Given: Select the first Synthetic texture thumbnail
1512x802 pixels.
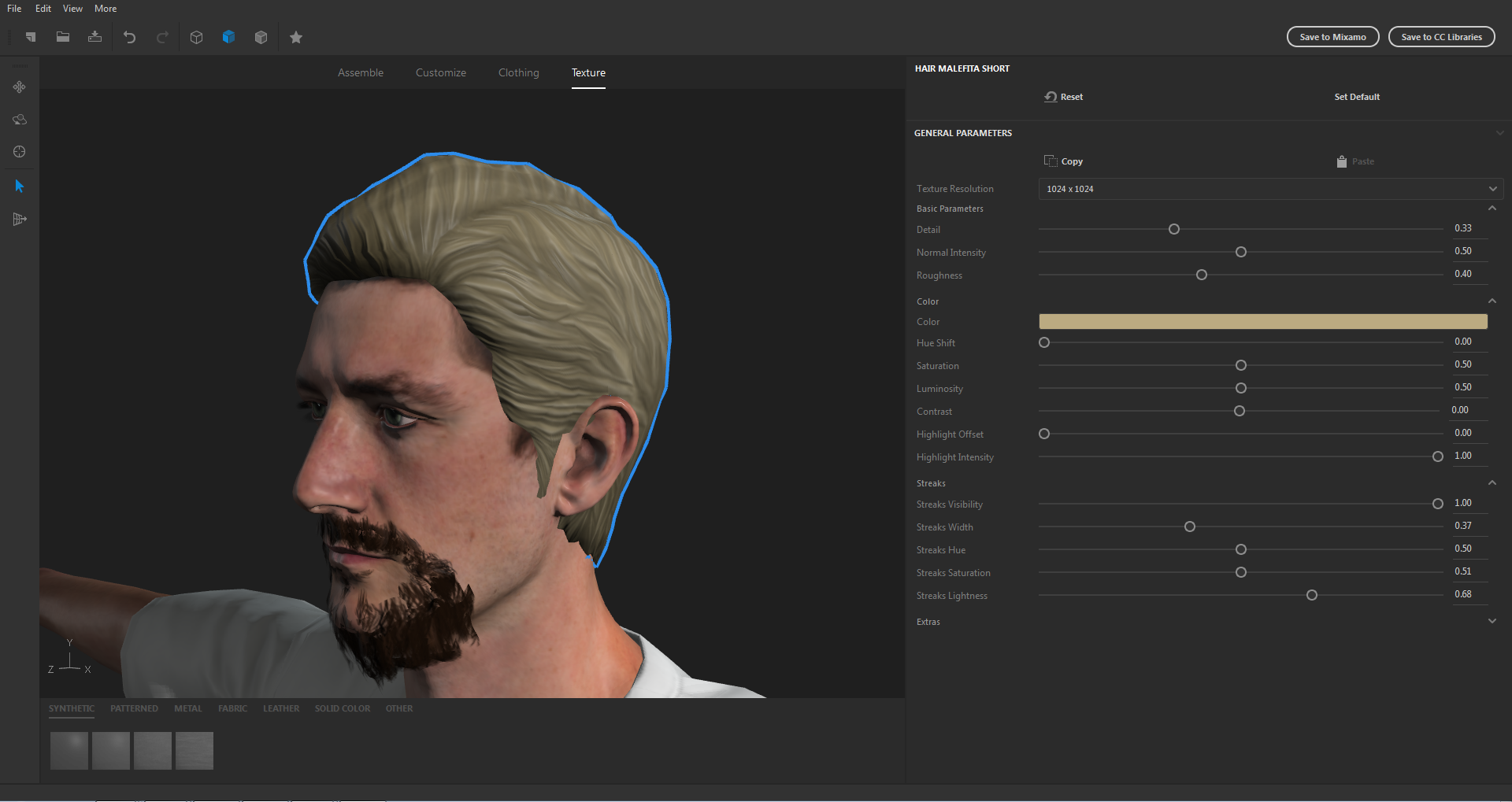Looking at the screenshot, I should point(69,750).
